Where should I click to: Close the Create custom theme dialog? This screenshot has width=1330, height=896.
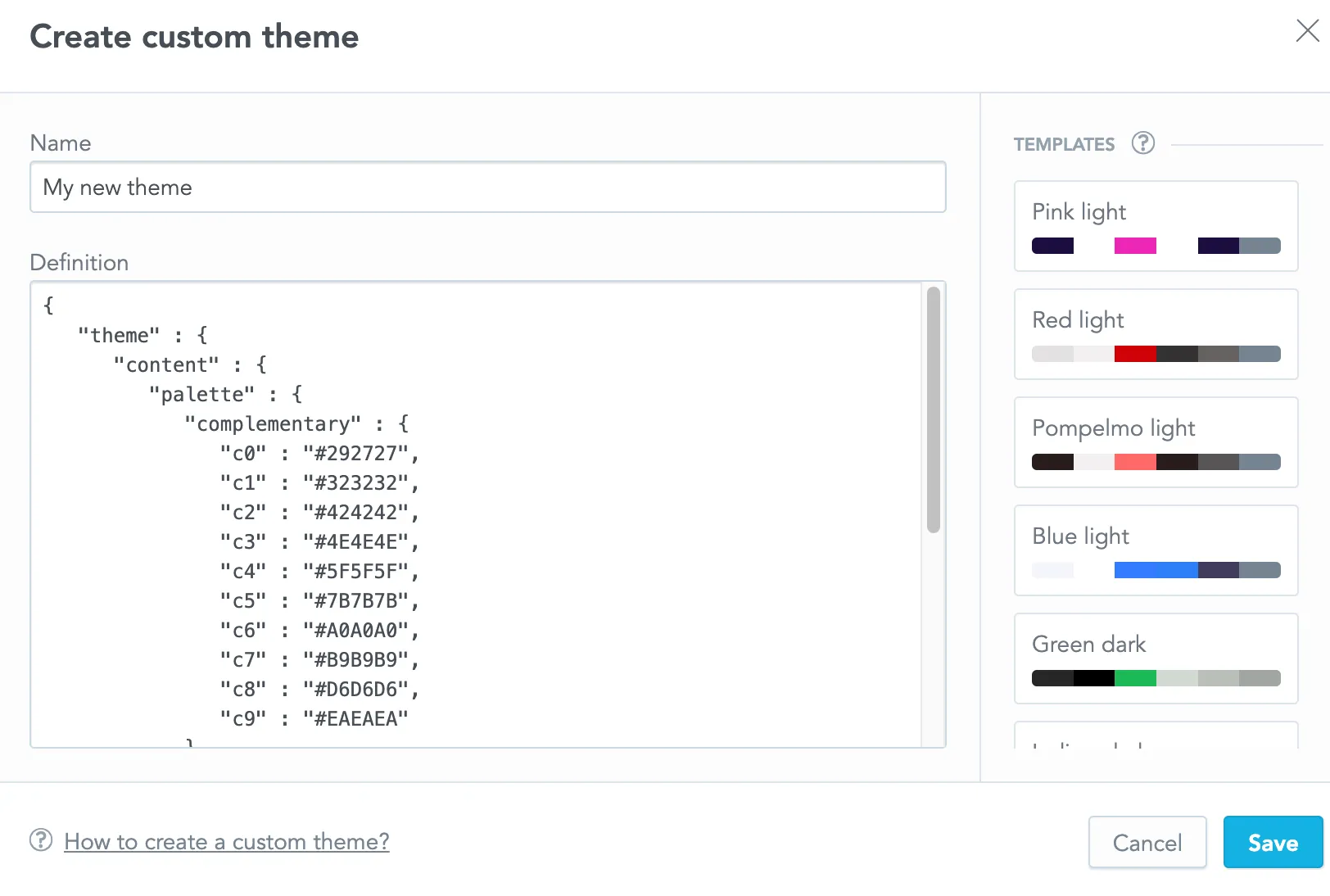coord(1308,31)
